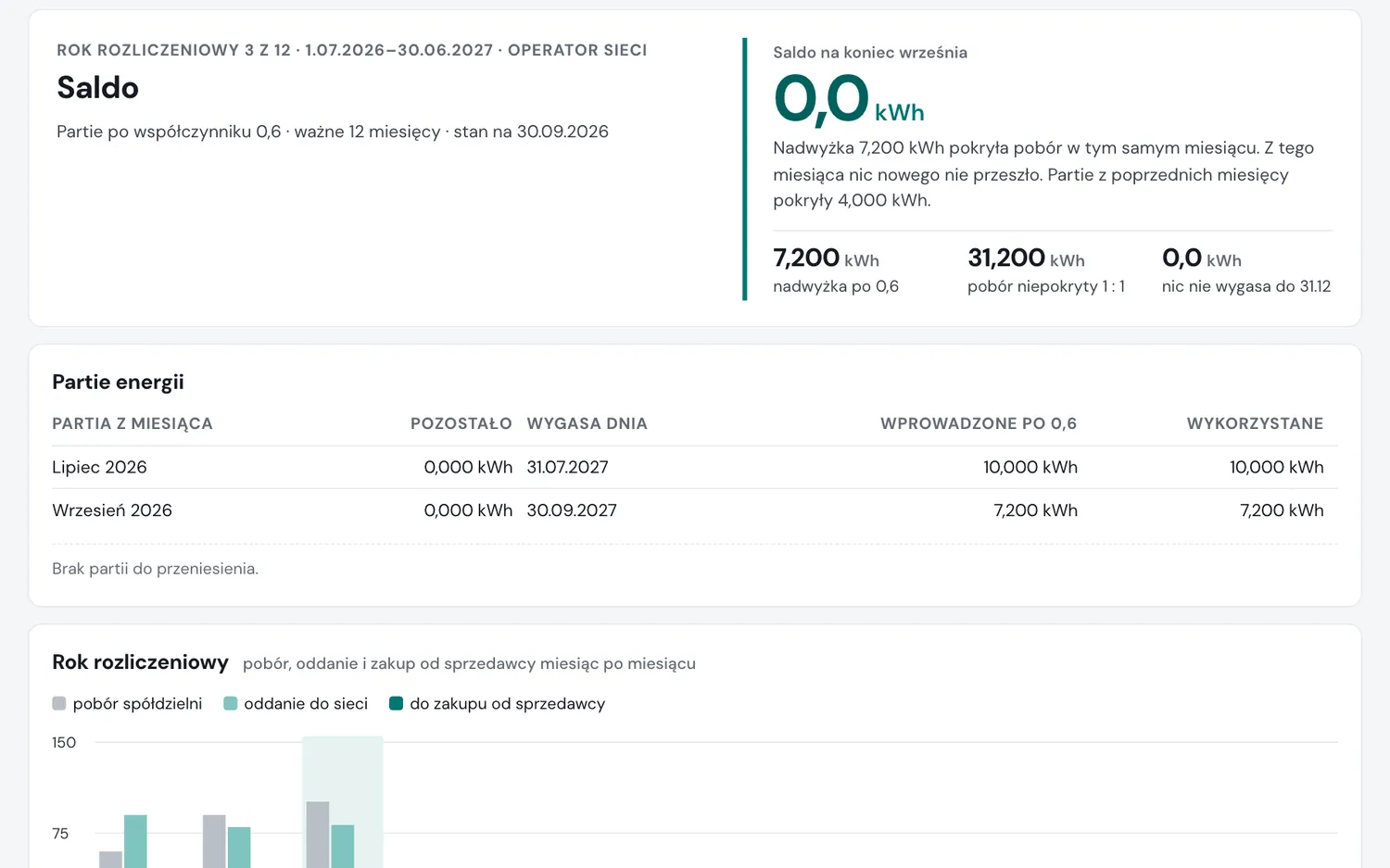The width and height of the screenshot is (1390, 868).
Task: Click expiry date '30.09.2027'
Action: pos(572,510)
